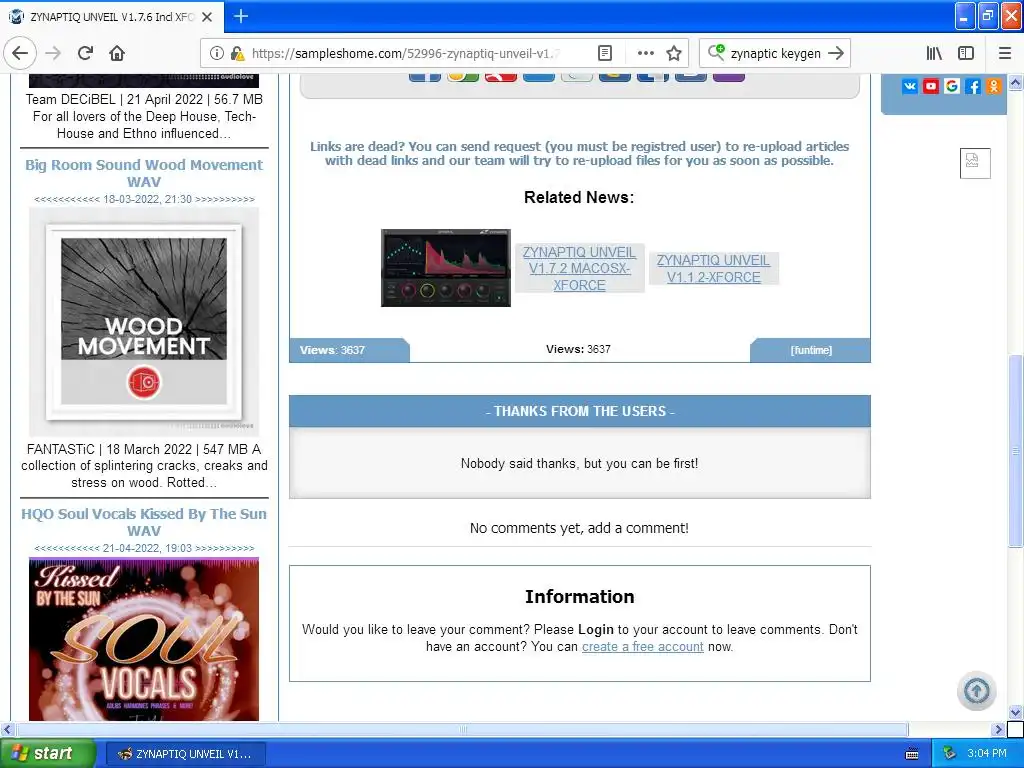Image resolution: width=1024 pixels, height=768 pixels.
Task: Click the search engine magnifier icon
Action: click(x=716, y=52)
